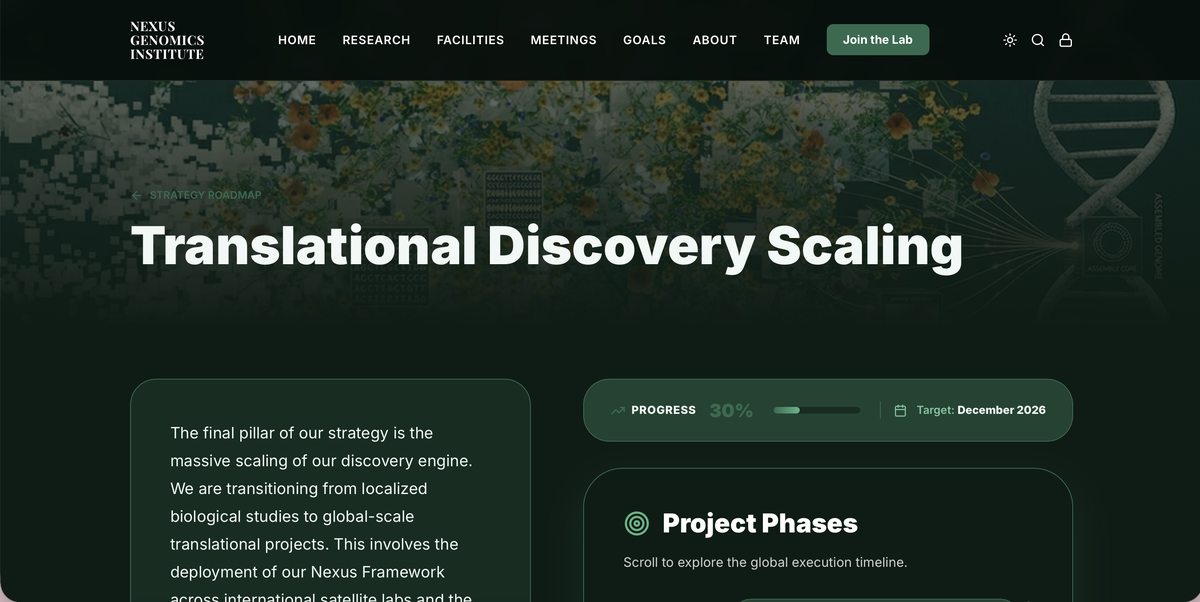
Task: Click the calendar icon beside Target
Action: pyautogui.click(x=900, y=410)
